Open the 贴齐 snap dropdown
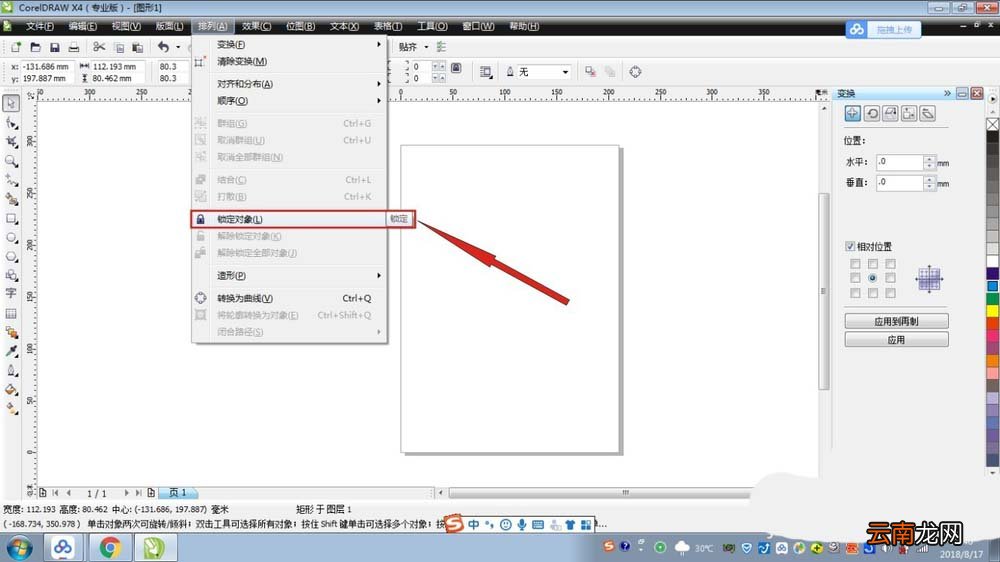Image resolution: width=1000 pixels, height=562 pixels. point(426,47)
